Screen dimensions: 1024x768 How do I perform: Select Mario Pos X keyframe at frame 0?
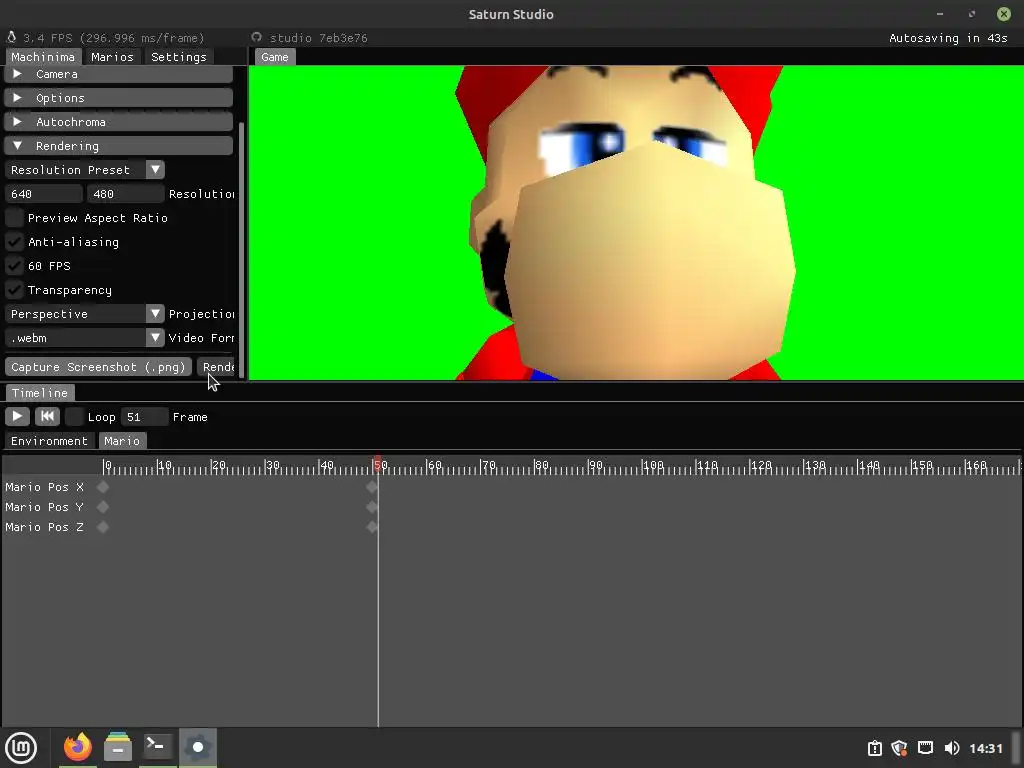(103, 487)
